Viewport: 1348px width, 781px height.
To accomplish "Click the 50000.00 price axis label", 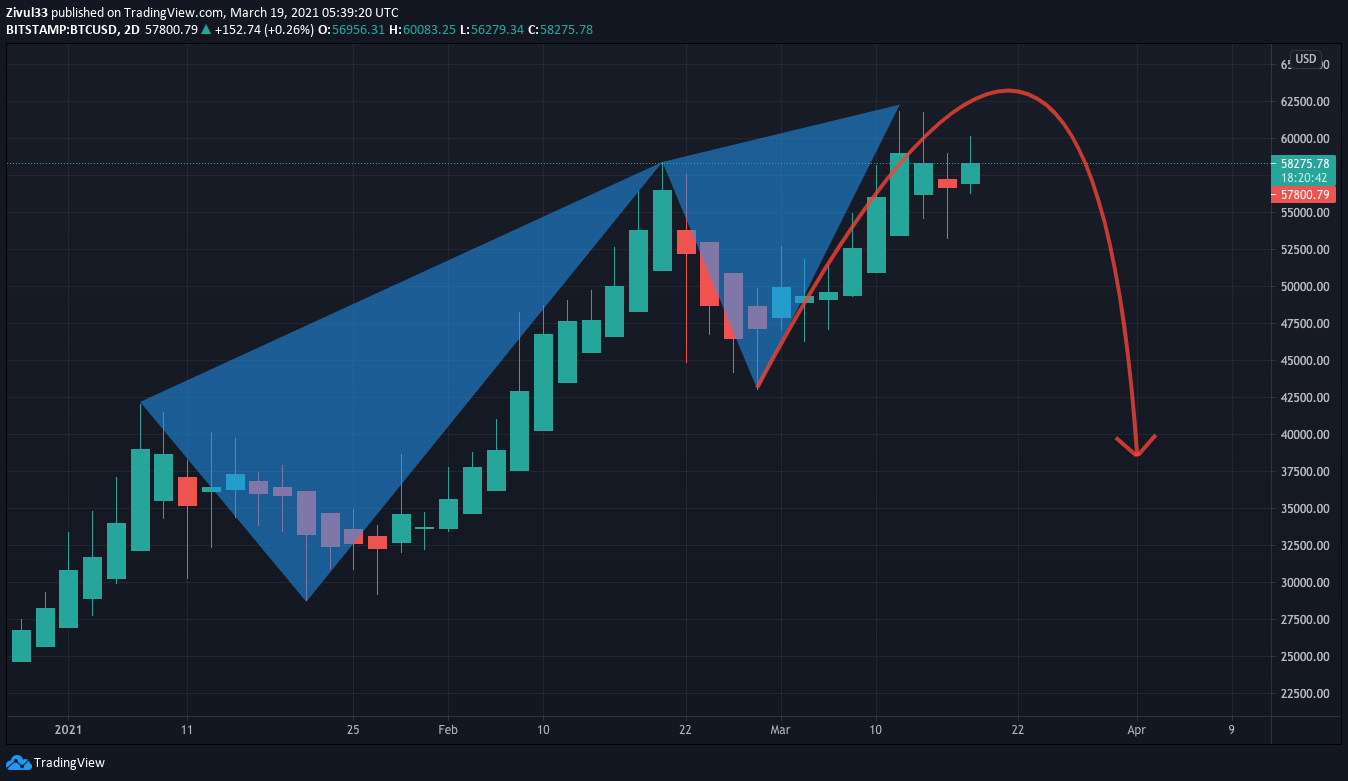I will [x=1305, y=287].
